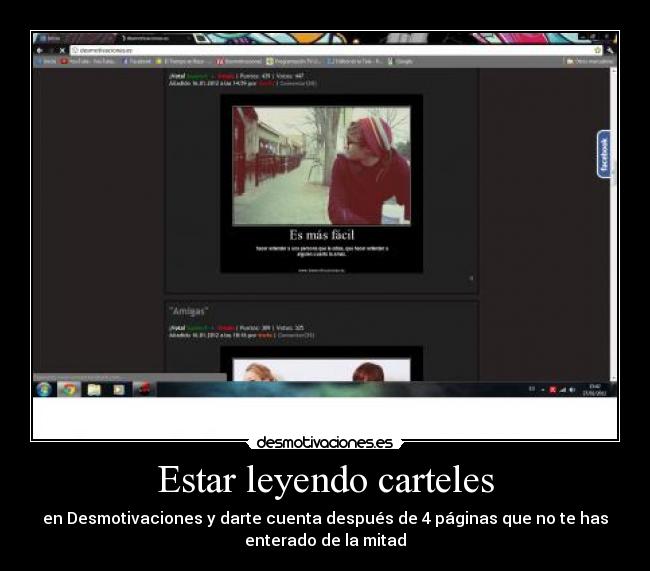Click the volume icon in system tray
The height and width of the screenshot is (571, 650).
(572, 390)
